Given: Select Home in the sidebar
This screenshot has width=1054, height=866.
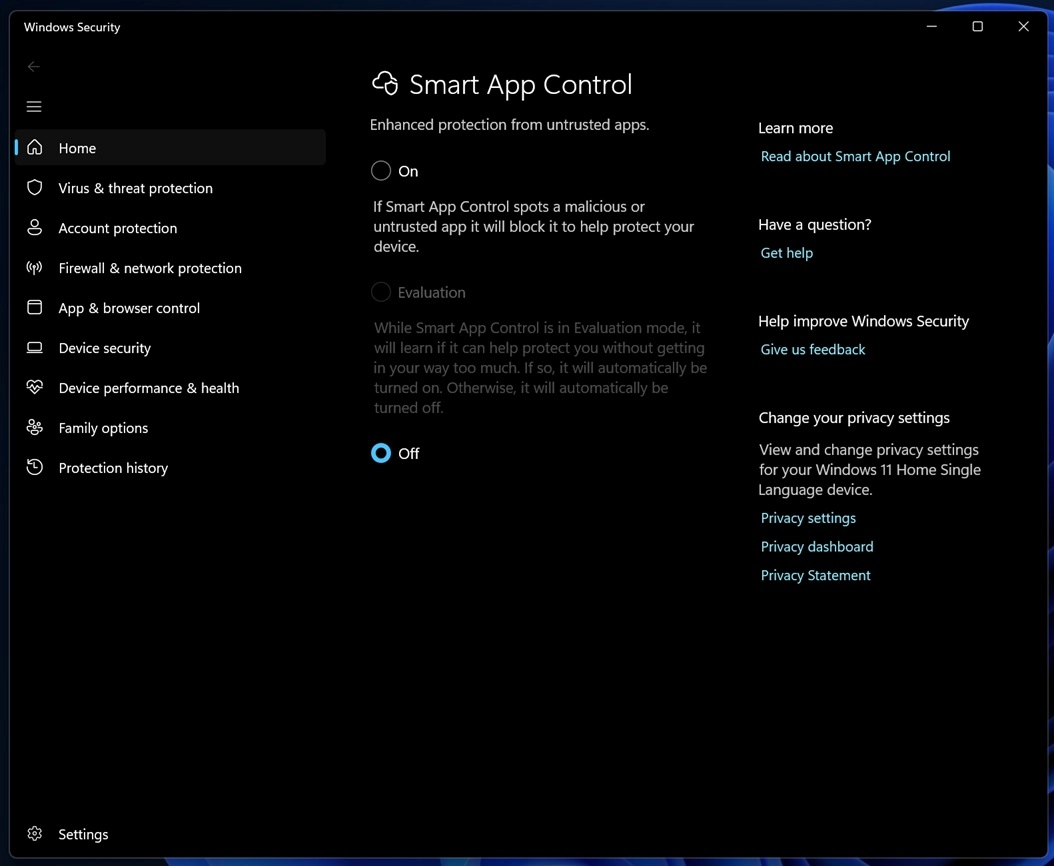Looking at the screenshot, I should (77, 147).
